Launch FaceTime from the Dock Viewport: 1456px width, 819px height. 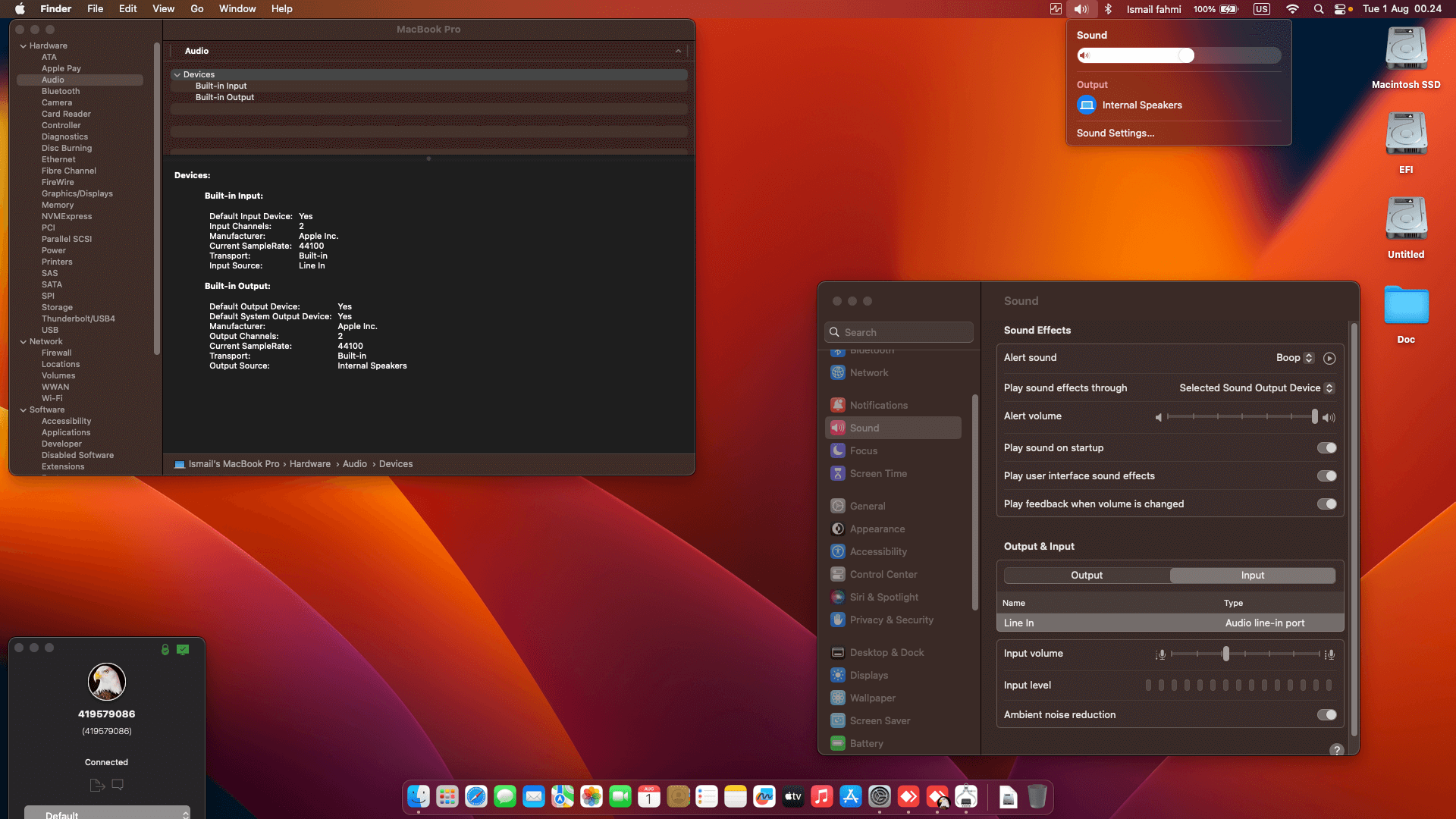(620, 797)
